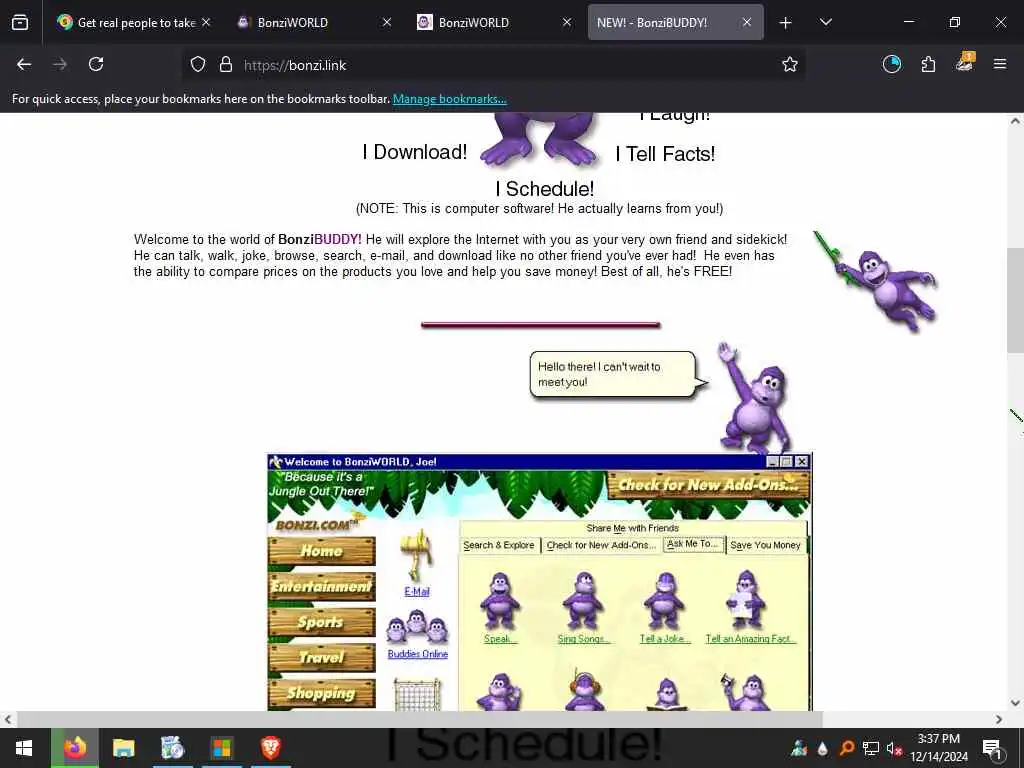This screenshot has width=1024, height=768.
Task: Close the first BonziWORLD tab
Action: click(x=387, y=22)
